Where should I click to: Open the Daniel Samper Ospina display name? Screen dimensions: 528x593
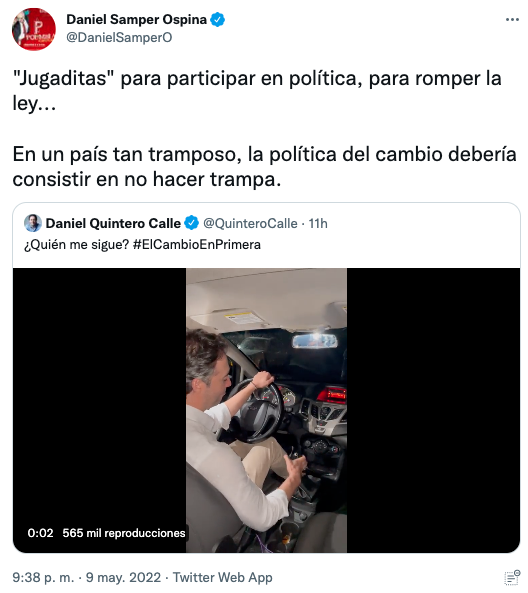coord(137,19)
